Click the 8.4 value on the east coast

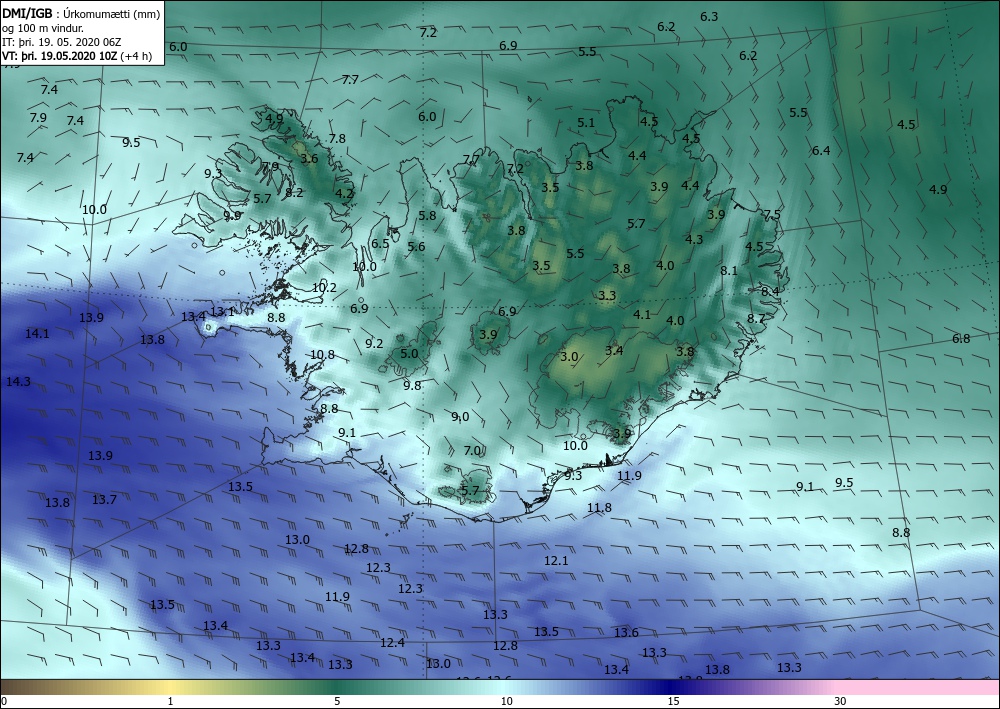[770, 291]
